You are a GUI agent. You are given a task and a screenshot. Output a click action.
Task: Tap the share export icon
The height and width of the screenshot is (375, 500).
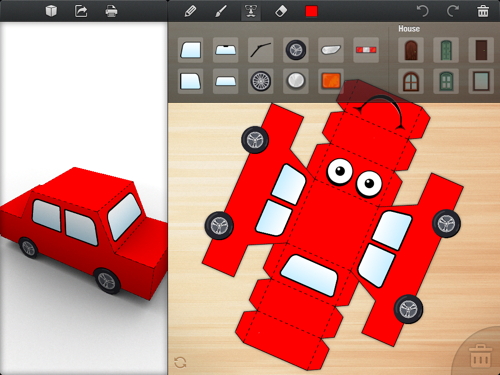coord(81,11)
